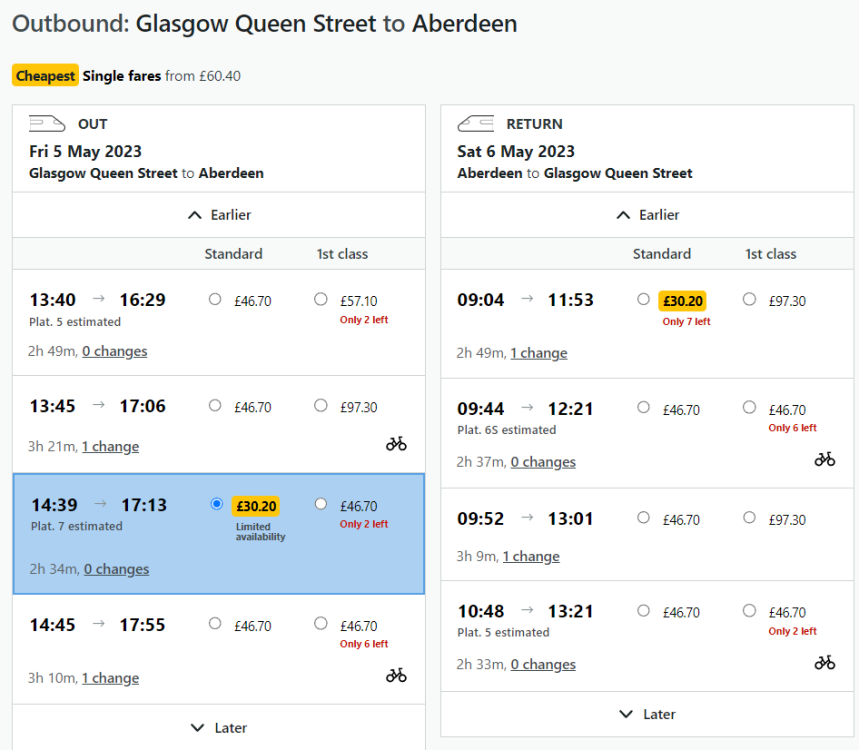Open '1 change' link for 13:45 train
Screen dimensions: 859x750
point(110,447)
